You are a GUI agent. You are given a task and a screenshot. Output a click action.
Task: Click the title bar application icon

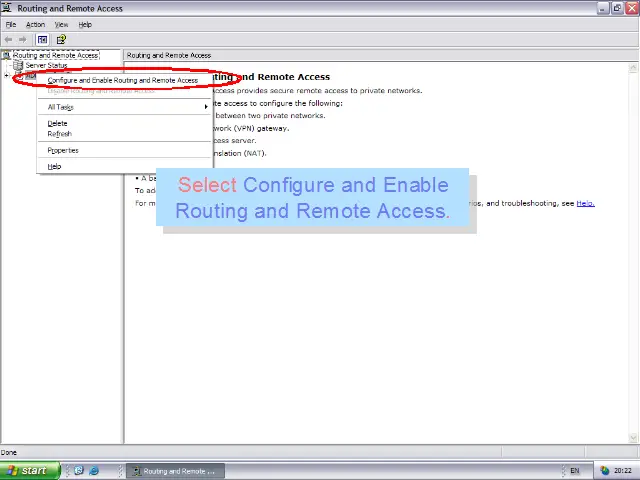pos(7,7)
